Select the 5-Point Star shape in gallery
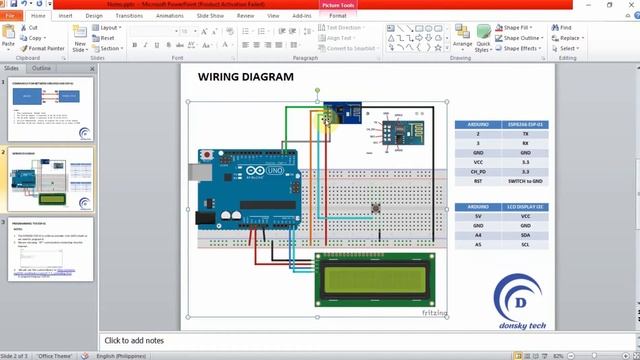This screenshot has width=640, height=360. tap(438, 48)
